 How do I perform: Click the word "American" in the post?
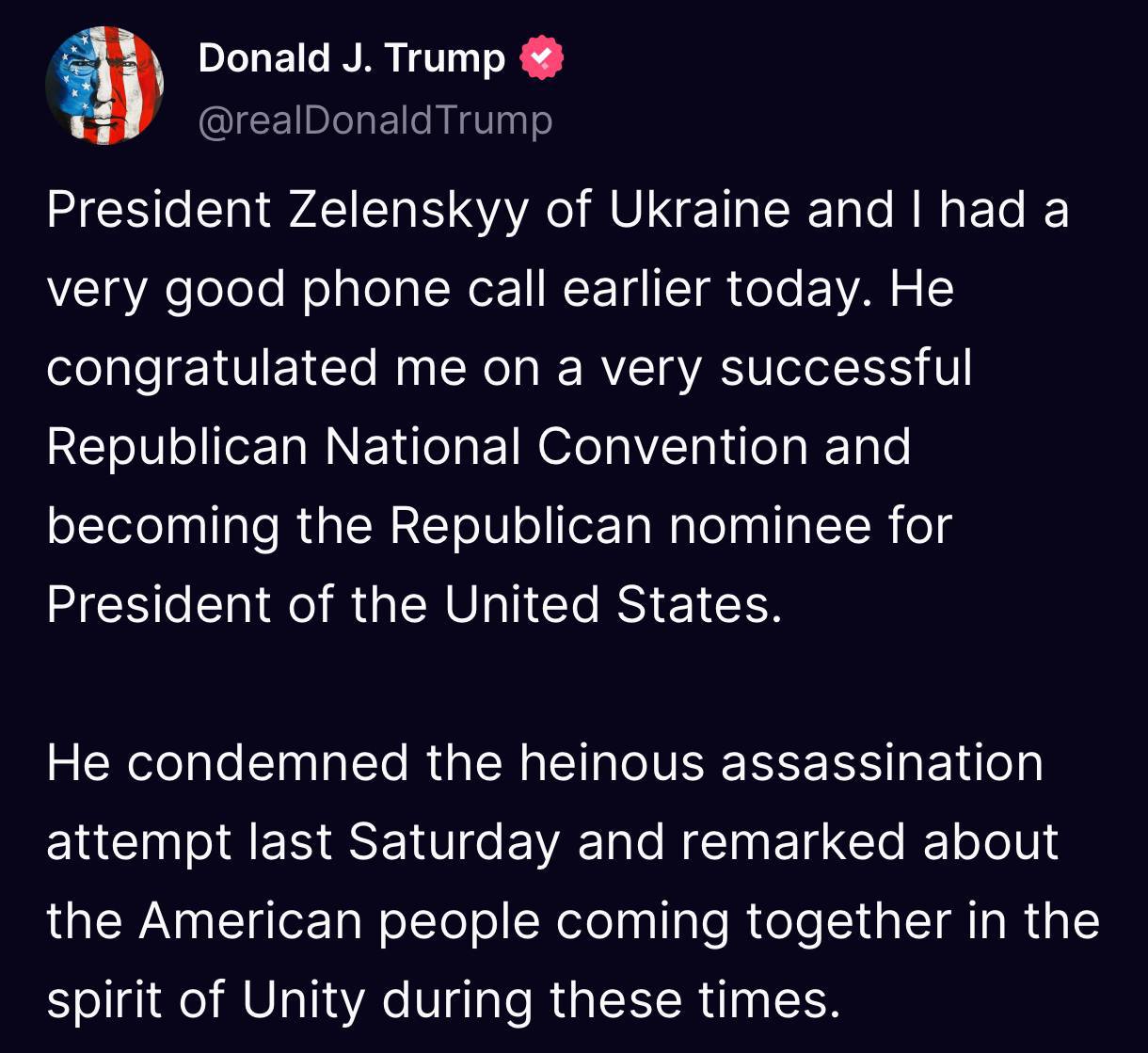pos(250,920)
